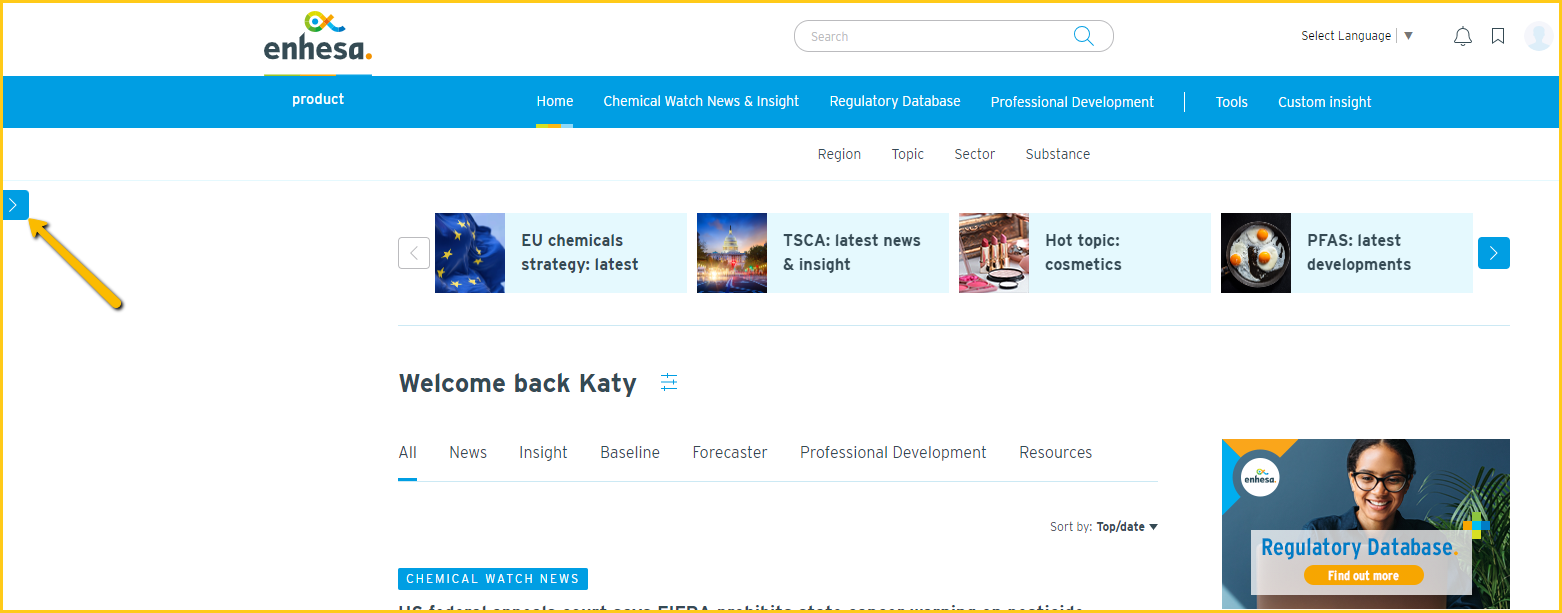The image size is (1562, 613).
Task: Switch to the Professional Development feed tab
Action: coord(893,453)
